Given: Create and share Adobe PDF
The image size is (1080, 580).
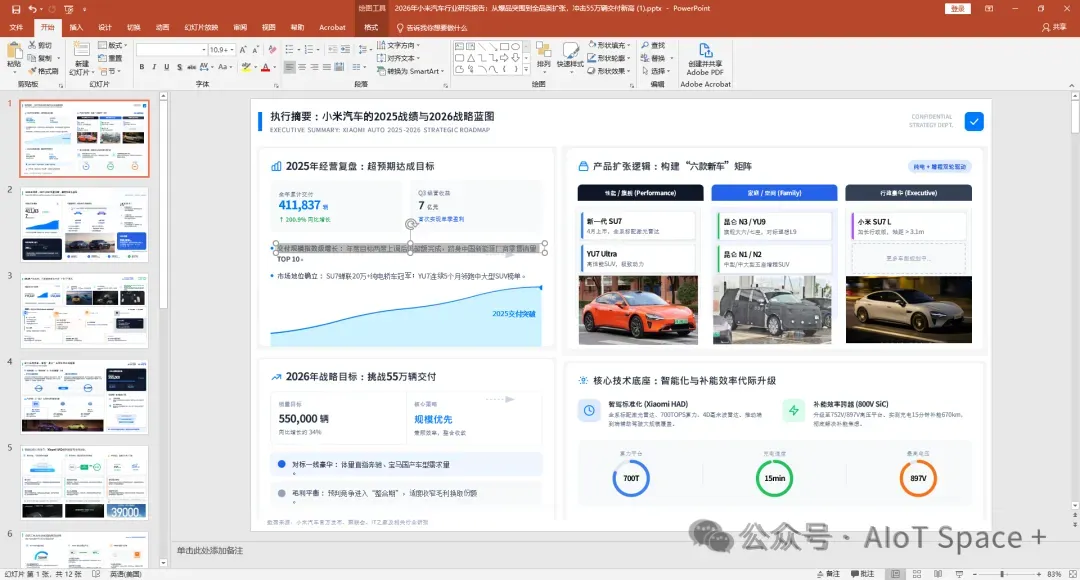Looking at the screenshot, I should 705,60.
